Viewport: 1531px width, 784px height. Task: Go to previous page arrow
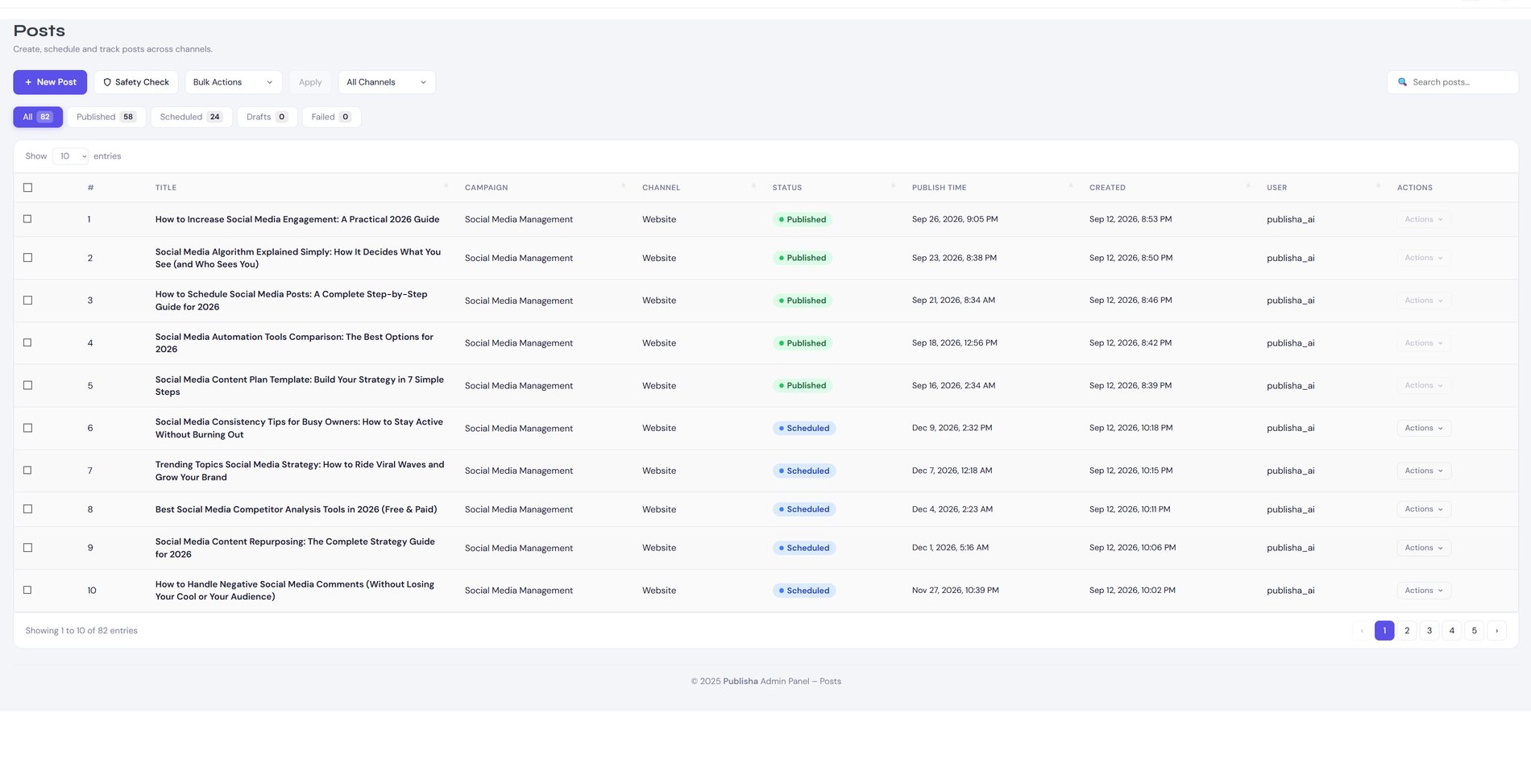tap(1362, 631)
